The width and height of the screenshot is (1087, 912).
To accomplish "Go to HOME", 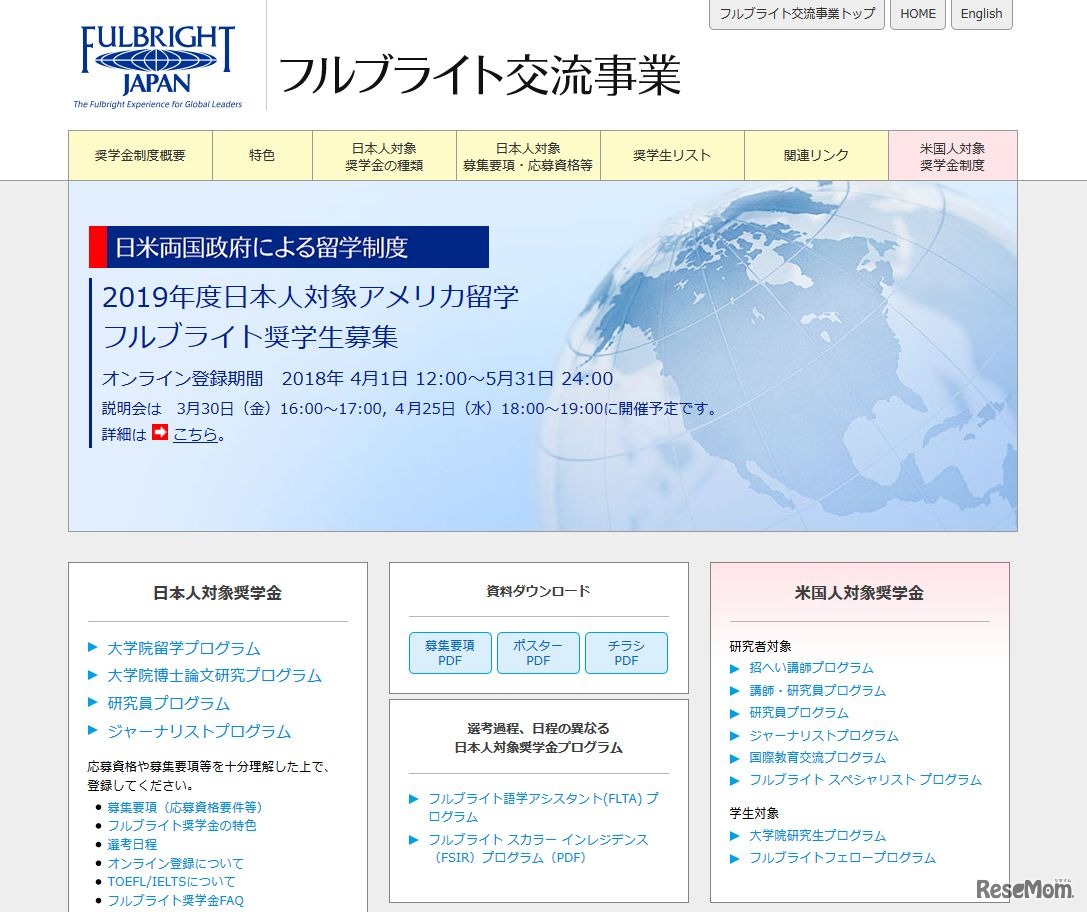I will [x=917, y=14].
